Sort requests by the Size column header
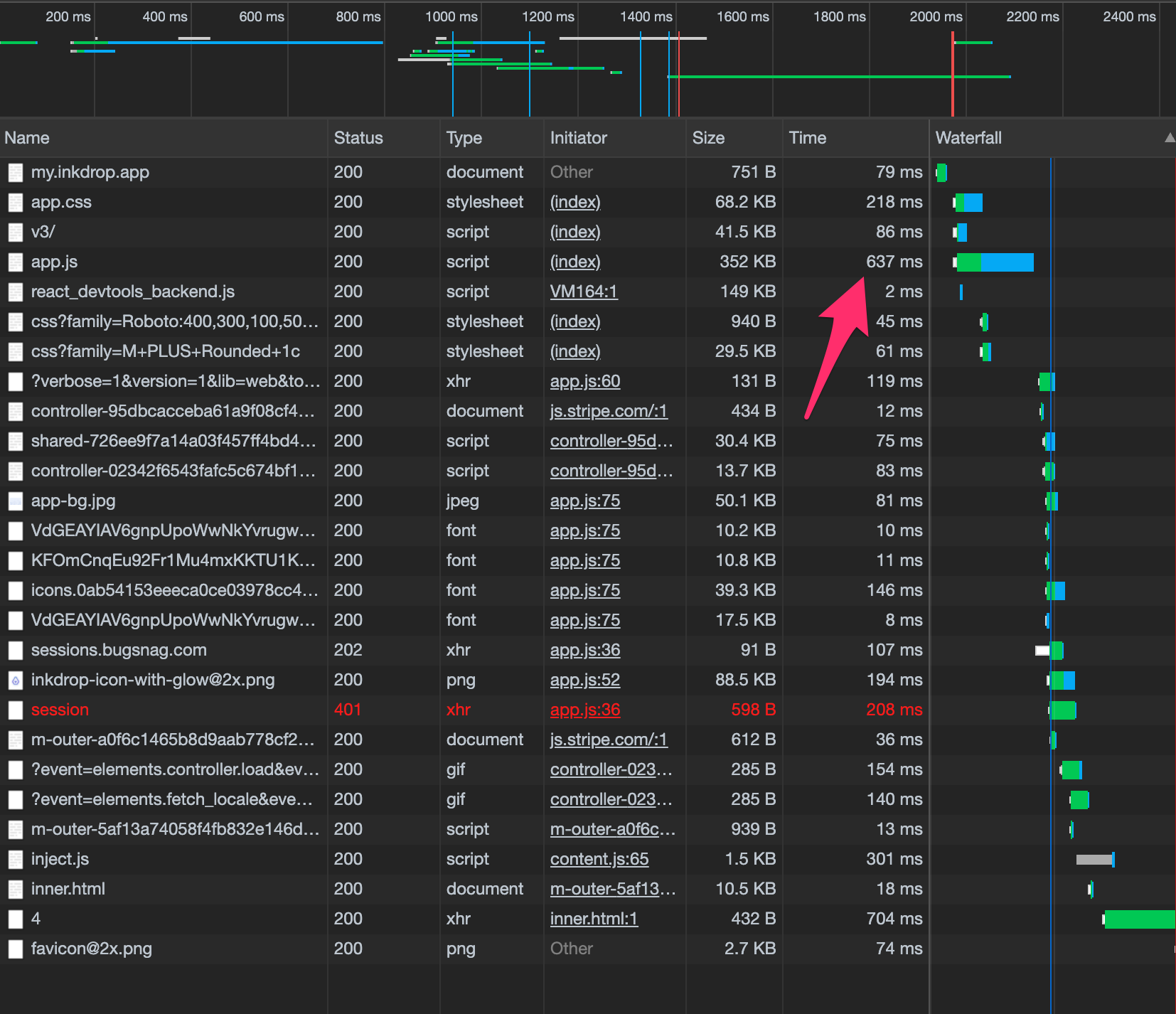The height and width of the screenshot is (1014, 1176). [x=708, y=138]
